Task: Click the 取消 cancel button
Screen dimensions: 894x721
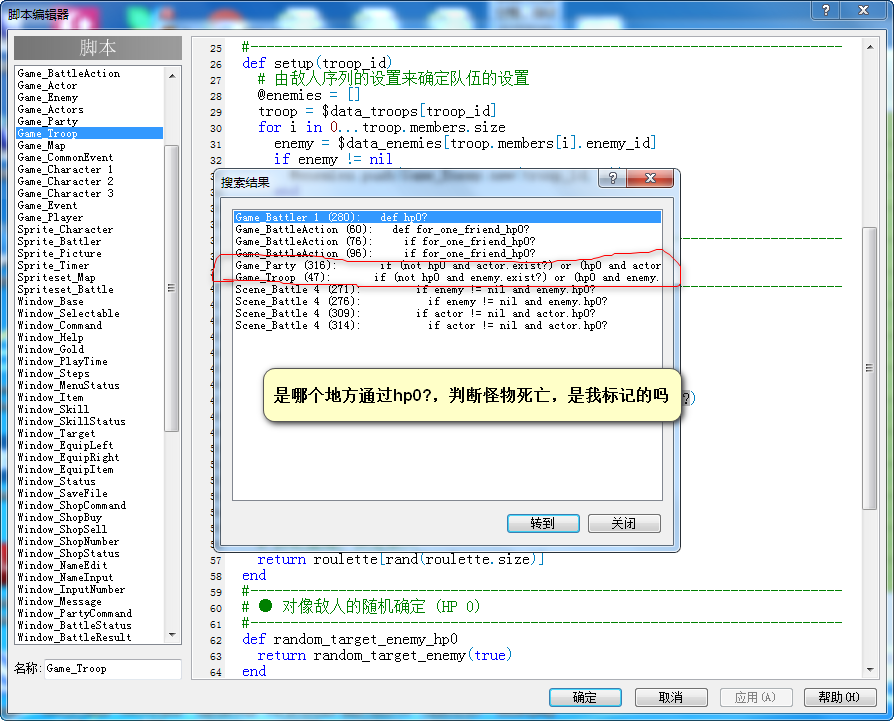Action: (x=671, y=697)
